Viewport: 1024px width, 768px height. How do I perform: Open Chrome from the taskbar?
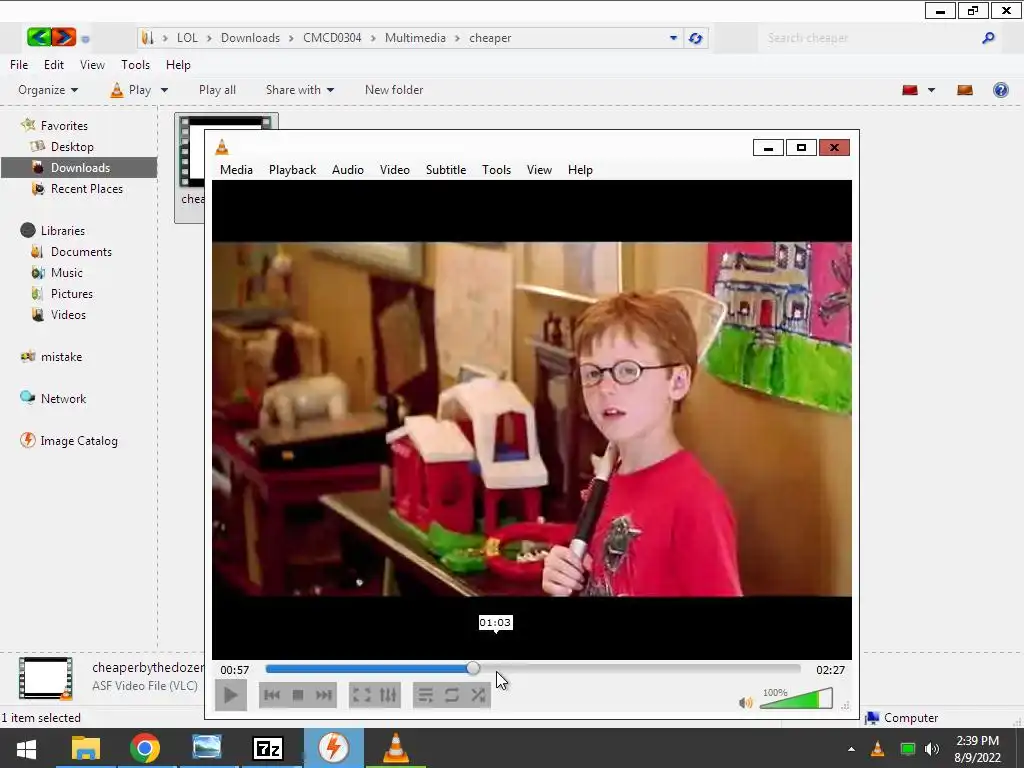[x=145, y=748]
